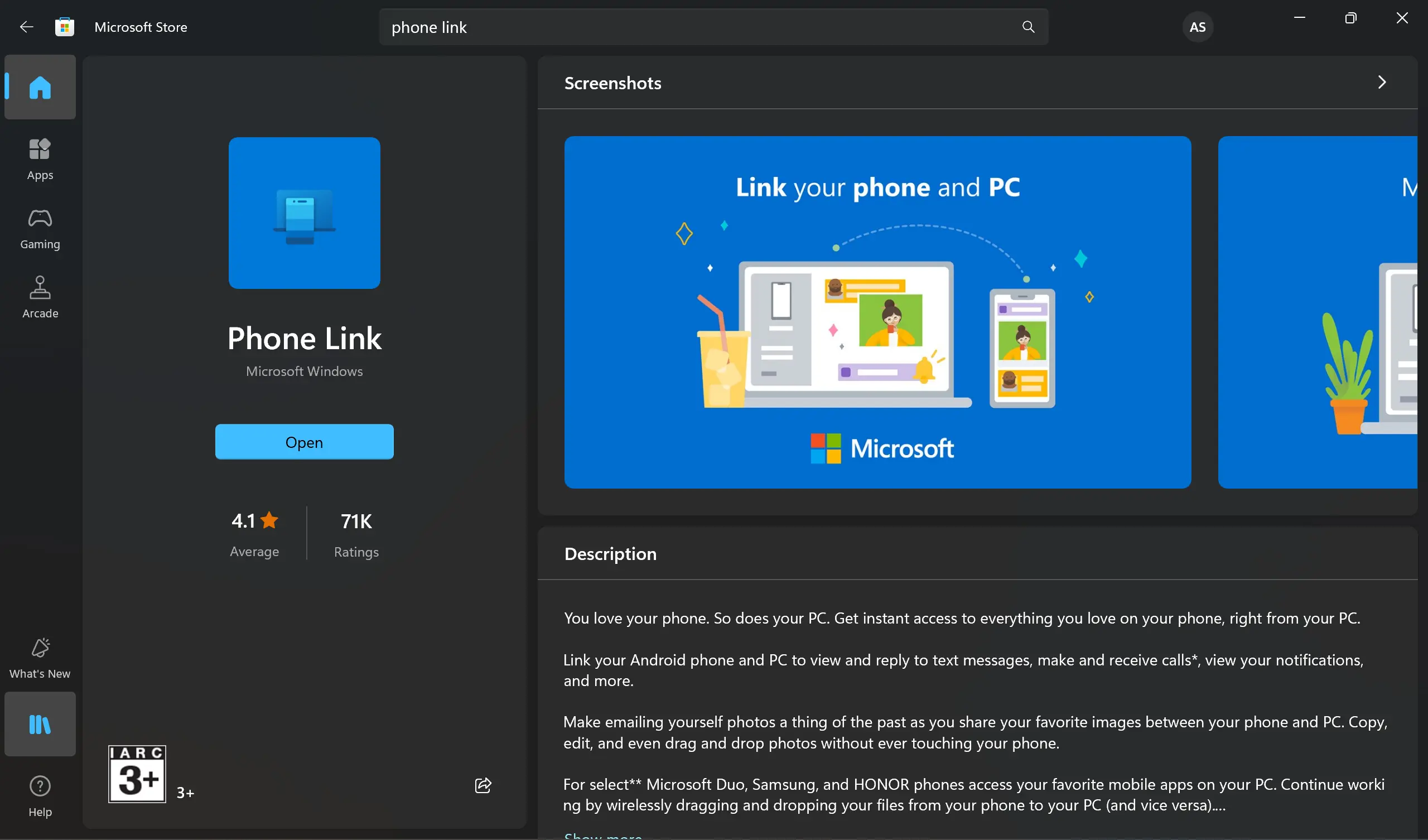Image resolution: width=1428 pixels, height=840 pixels.
Task: Close the Microsoft Store window
Action: pyautogui.click(x=1401, y=18)
